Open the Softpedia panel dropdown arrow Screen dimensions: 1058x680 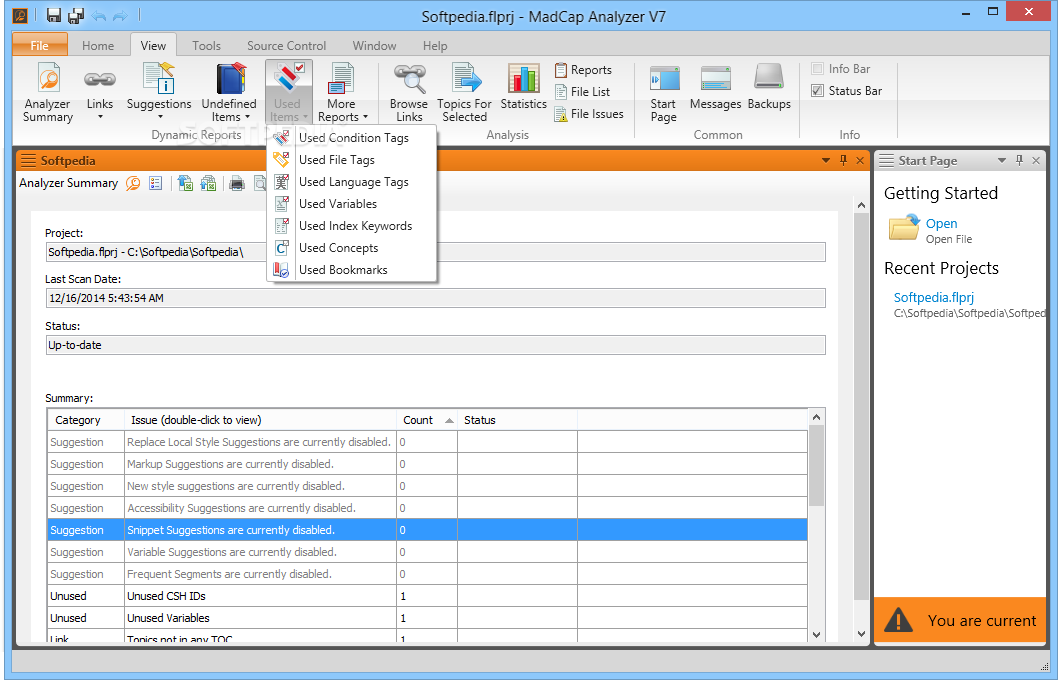826,161
